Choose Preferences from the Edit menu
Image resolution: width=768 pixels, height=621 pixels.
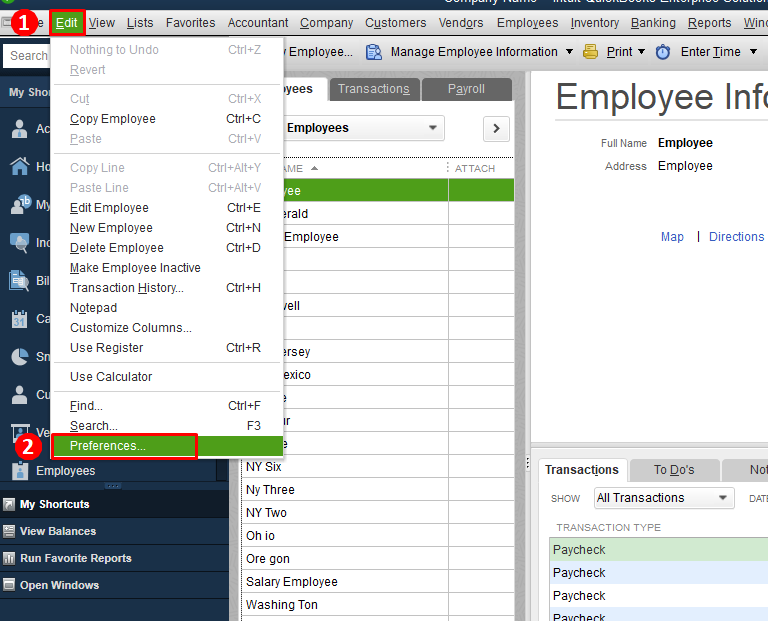tap(167, 446)
